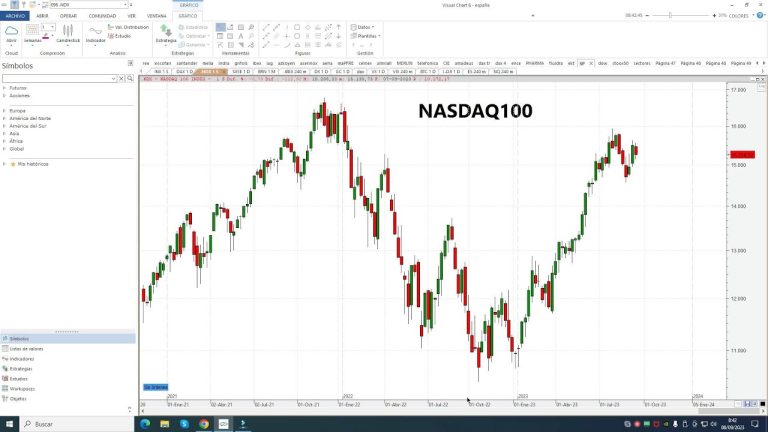
Task: Click the Val. Distribution analysis icon
Action: (x=130, y=27)
